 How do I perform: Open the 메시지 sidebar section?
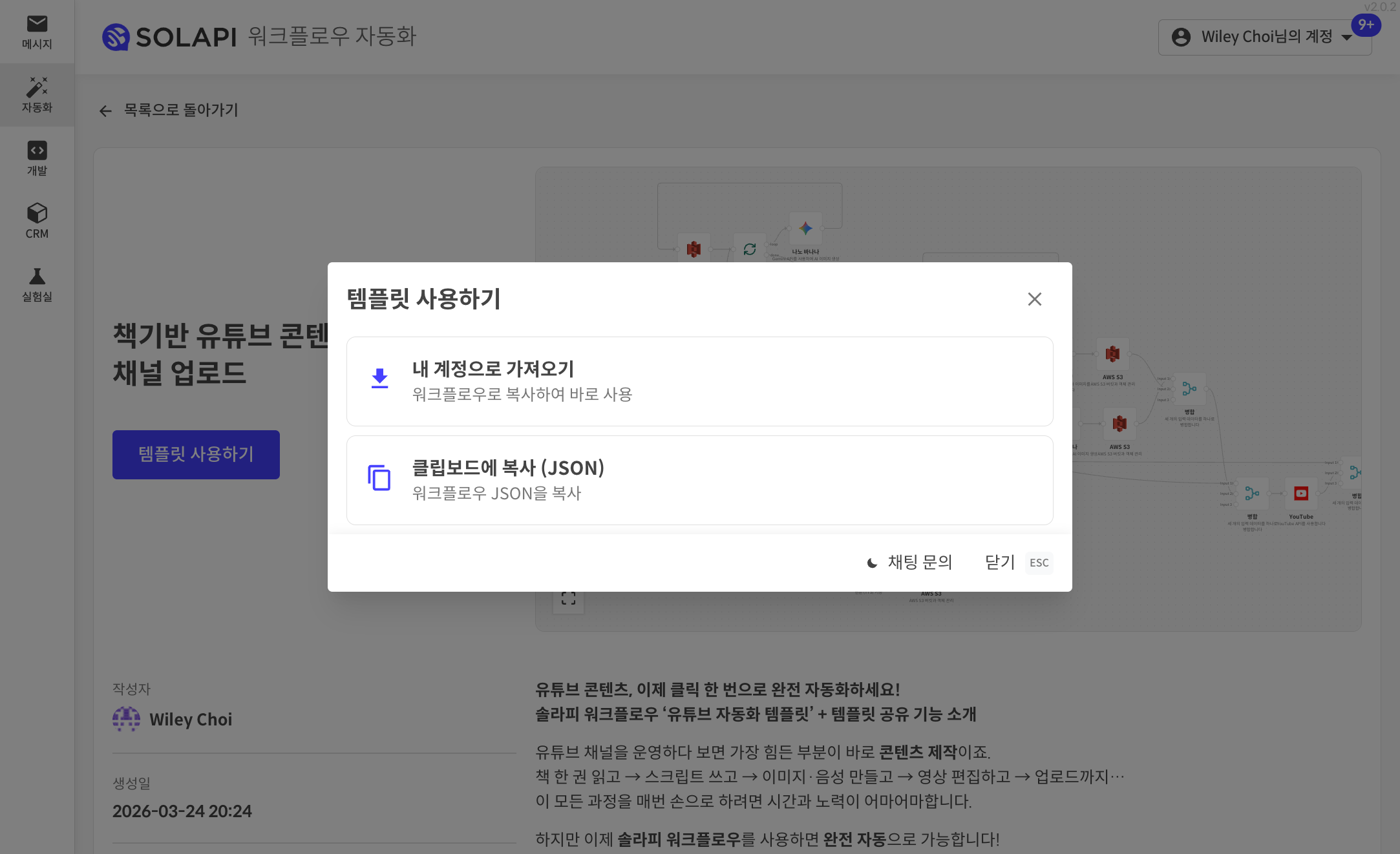pyautogui.click(x=37, y=32)
